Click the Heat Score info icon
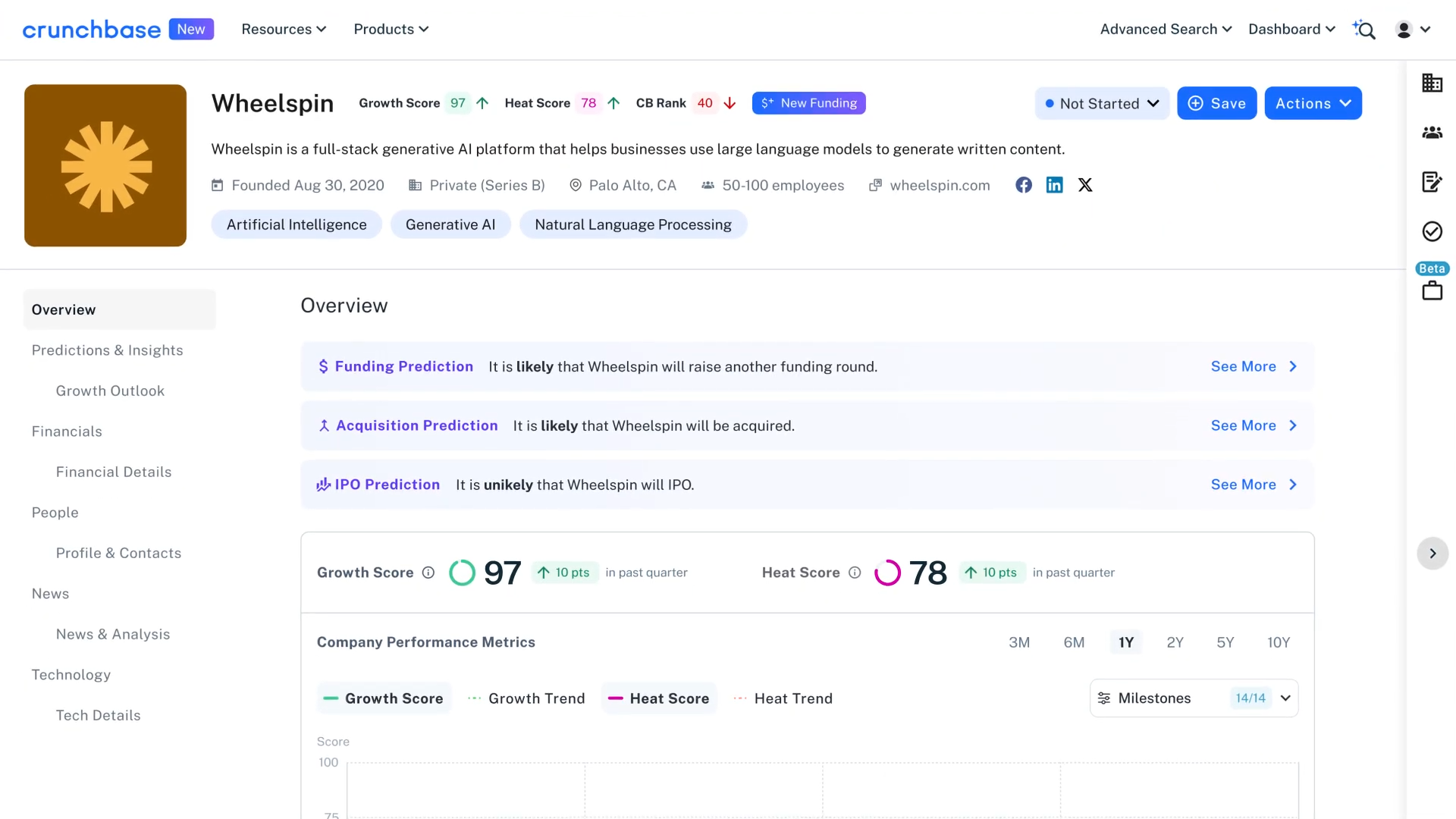The image size is (1456, 819). click(855, 573)
